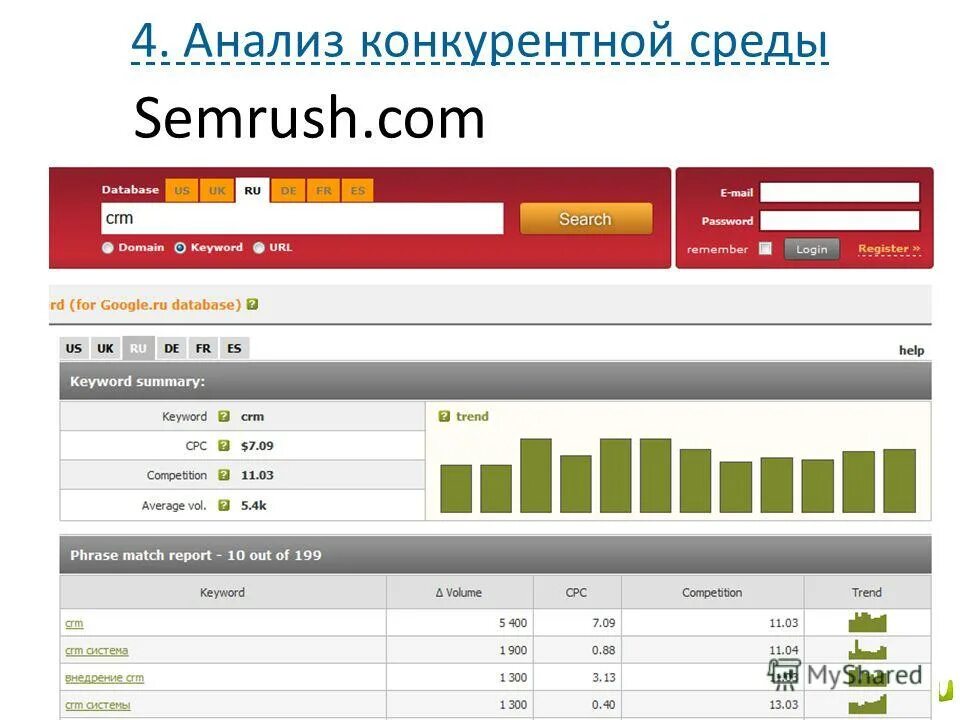Screen dimensions: 960x720
Task: Click the slide title Анализ конкурентной среды
Action: pos(479,42)
